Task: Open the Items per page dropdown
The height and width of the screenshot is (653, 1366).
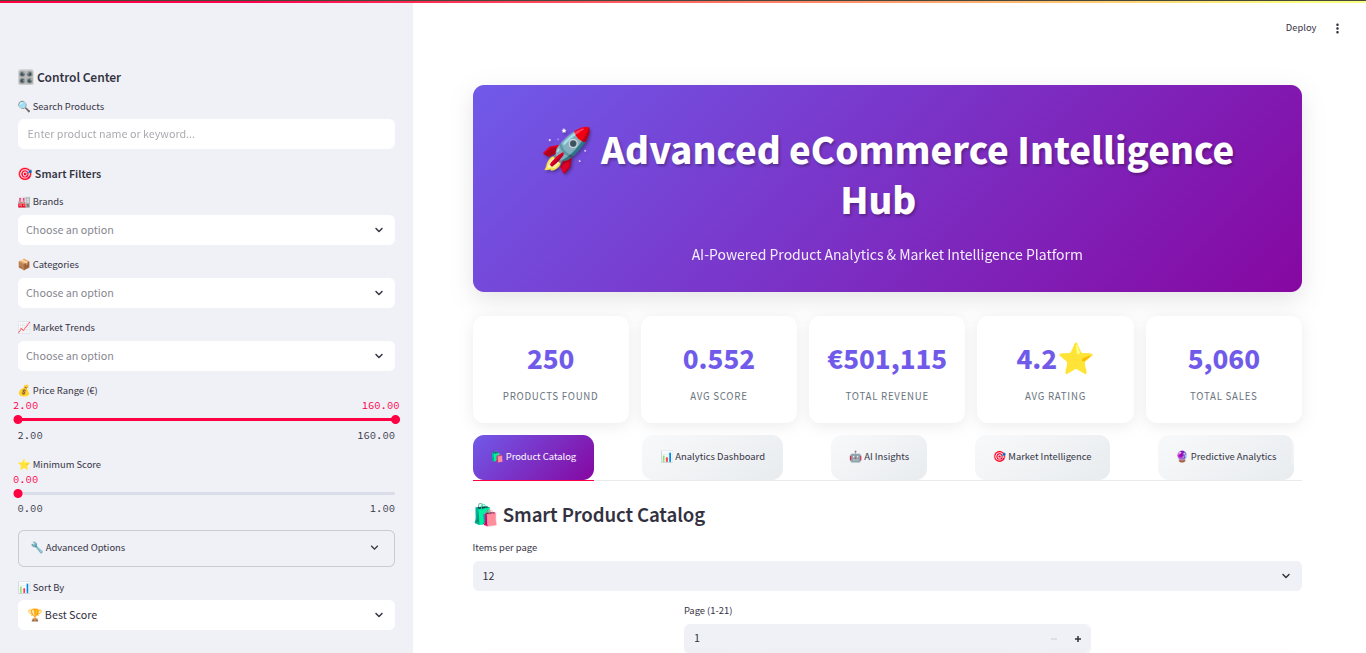Action: pos(887,576)
